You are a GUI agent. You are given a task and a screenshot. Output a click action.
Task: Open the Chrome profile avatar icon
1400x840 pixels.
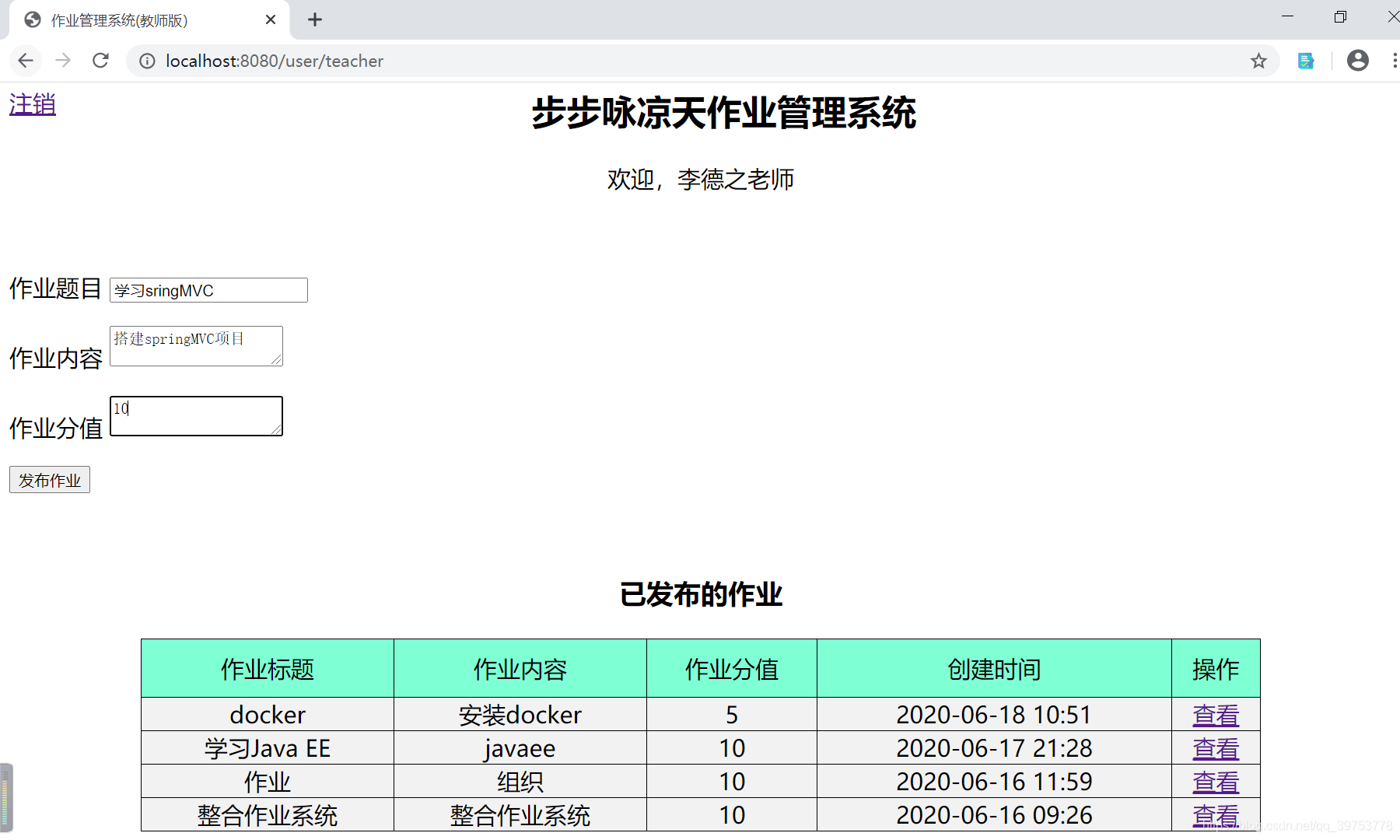click(x=1358, y=61)
